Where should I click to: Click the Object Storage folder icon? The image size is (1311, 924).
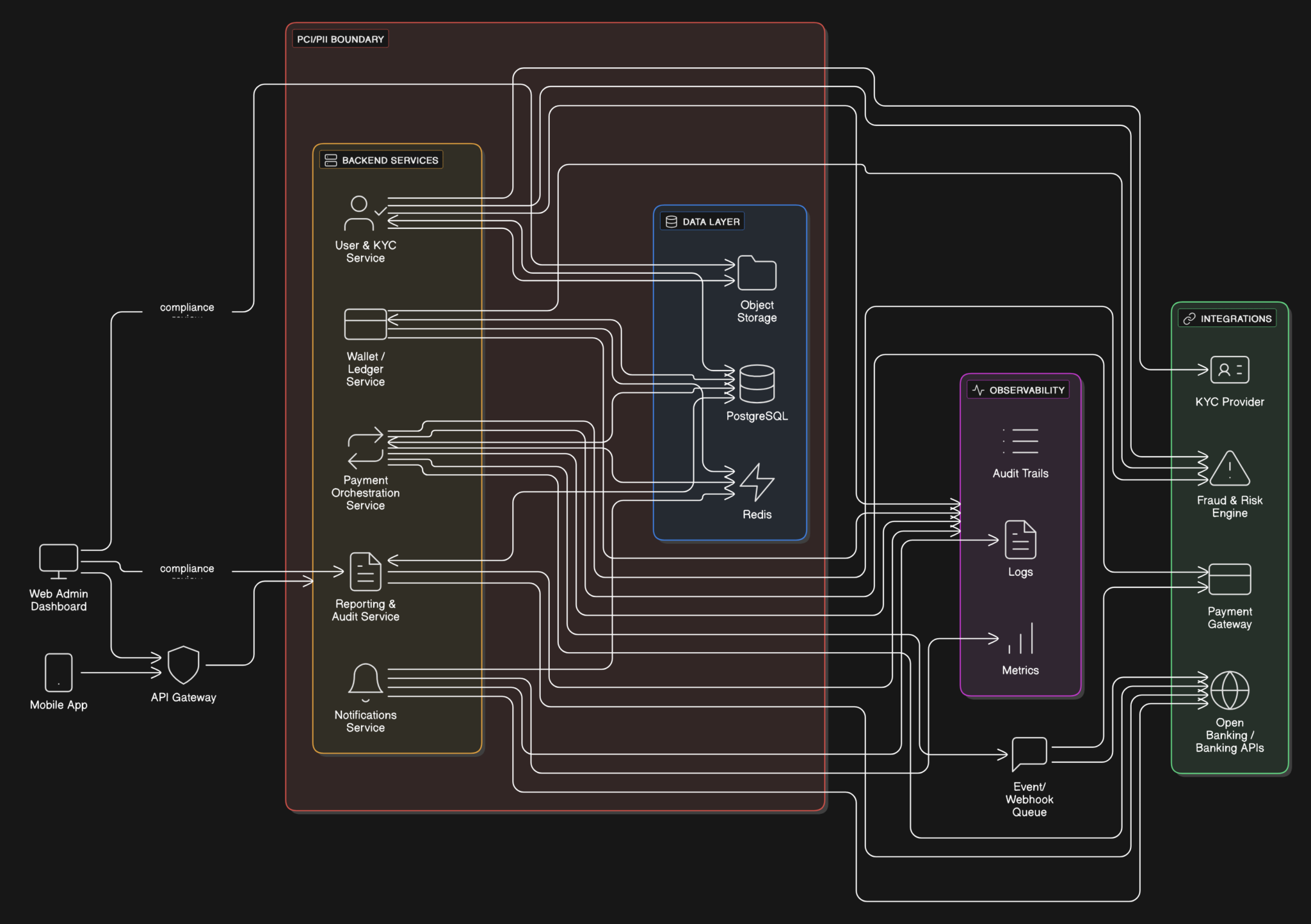(757, 273)
